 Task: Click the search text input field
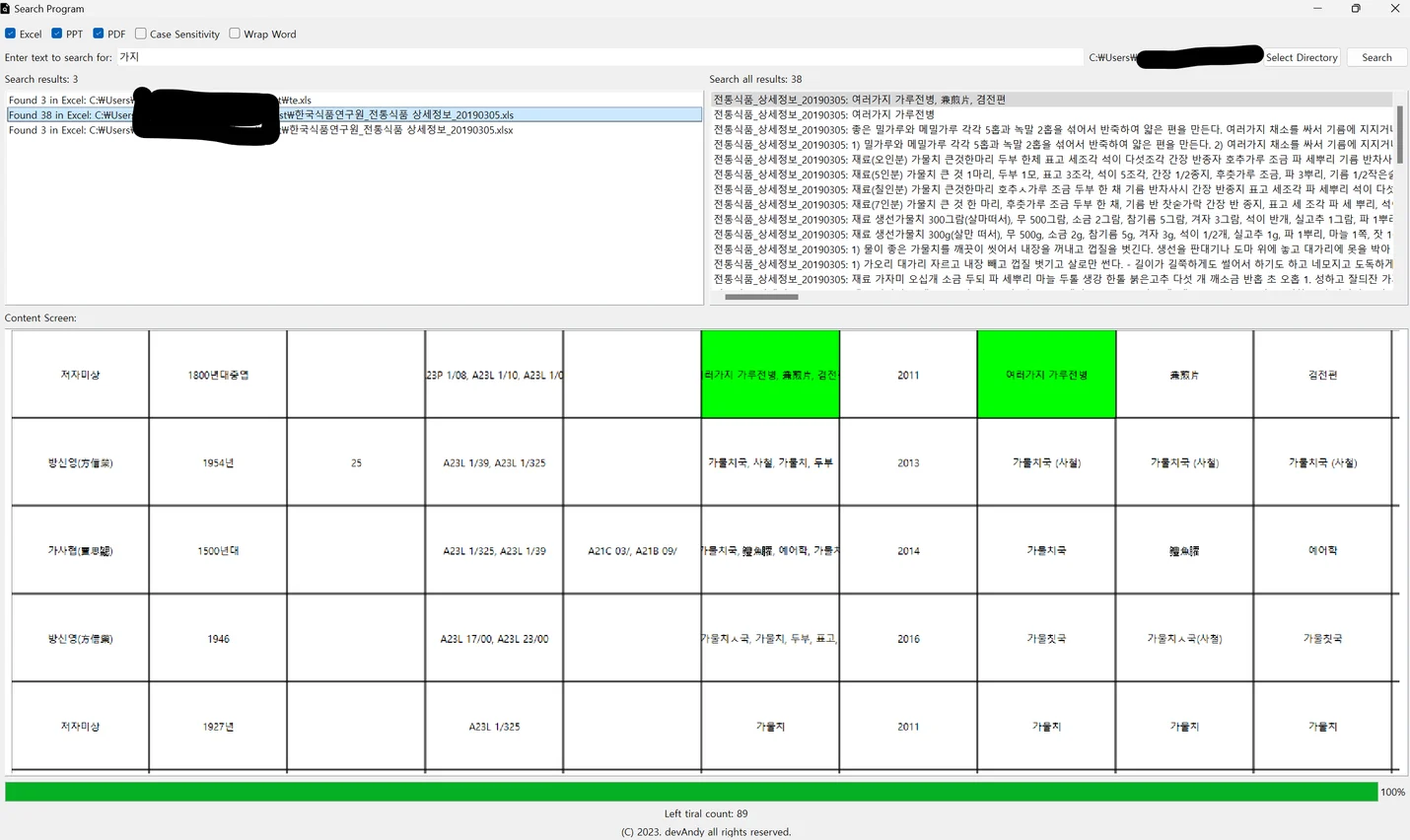tap(599, 57)
